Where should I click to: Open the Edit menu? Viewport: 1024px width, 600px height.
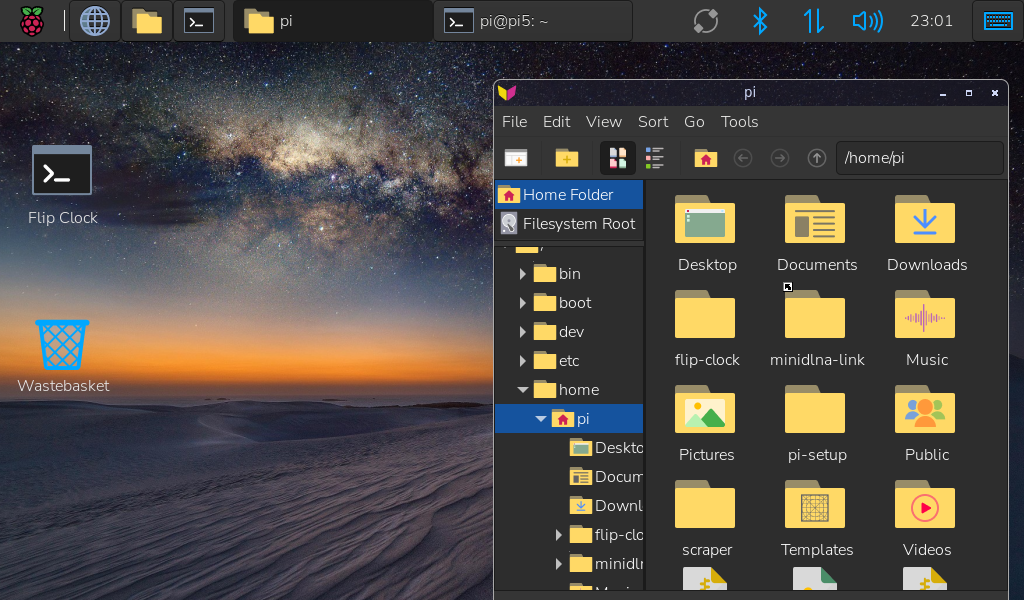click(x=556, y=122)
